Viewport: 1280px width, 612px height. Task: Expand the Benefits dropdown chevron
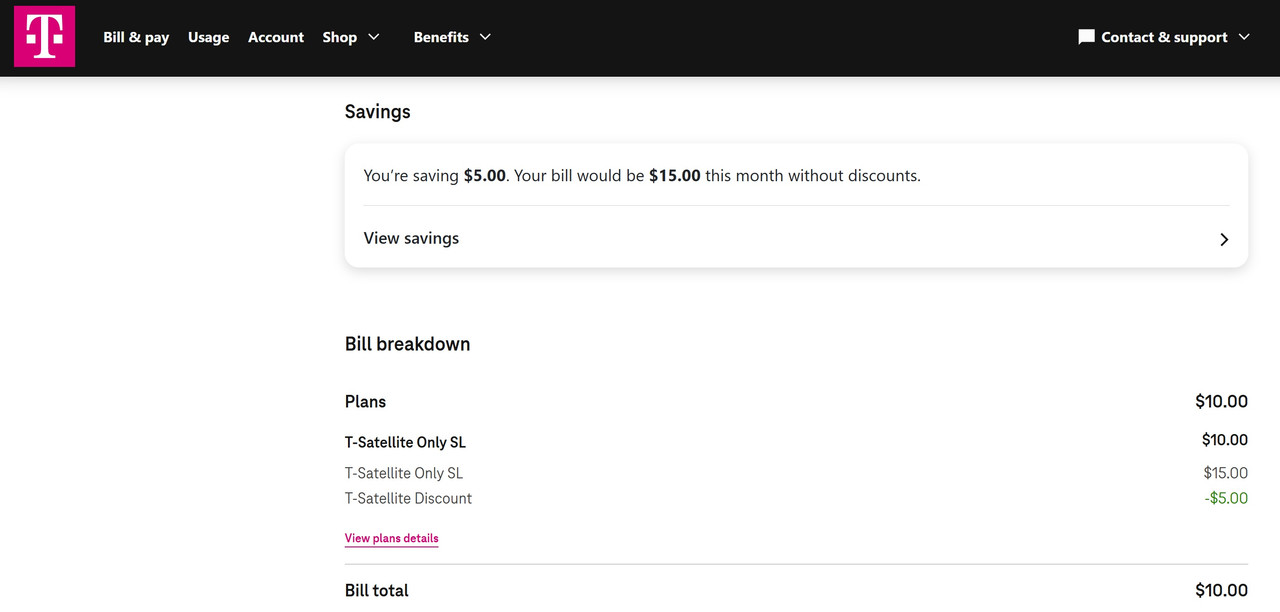[x=485, y=37]
